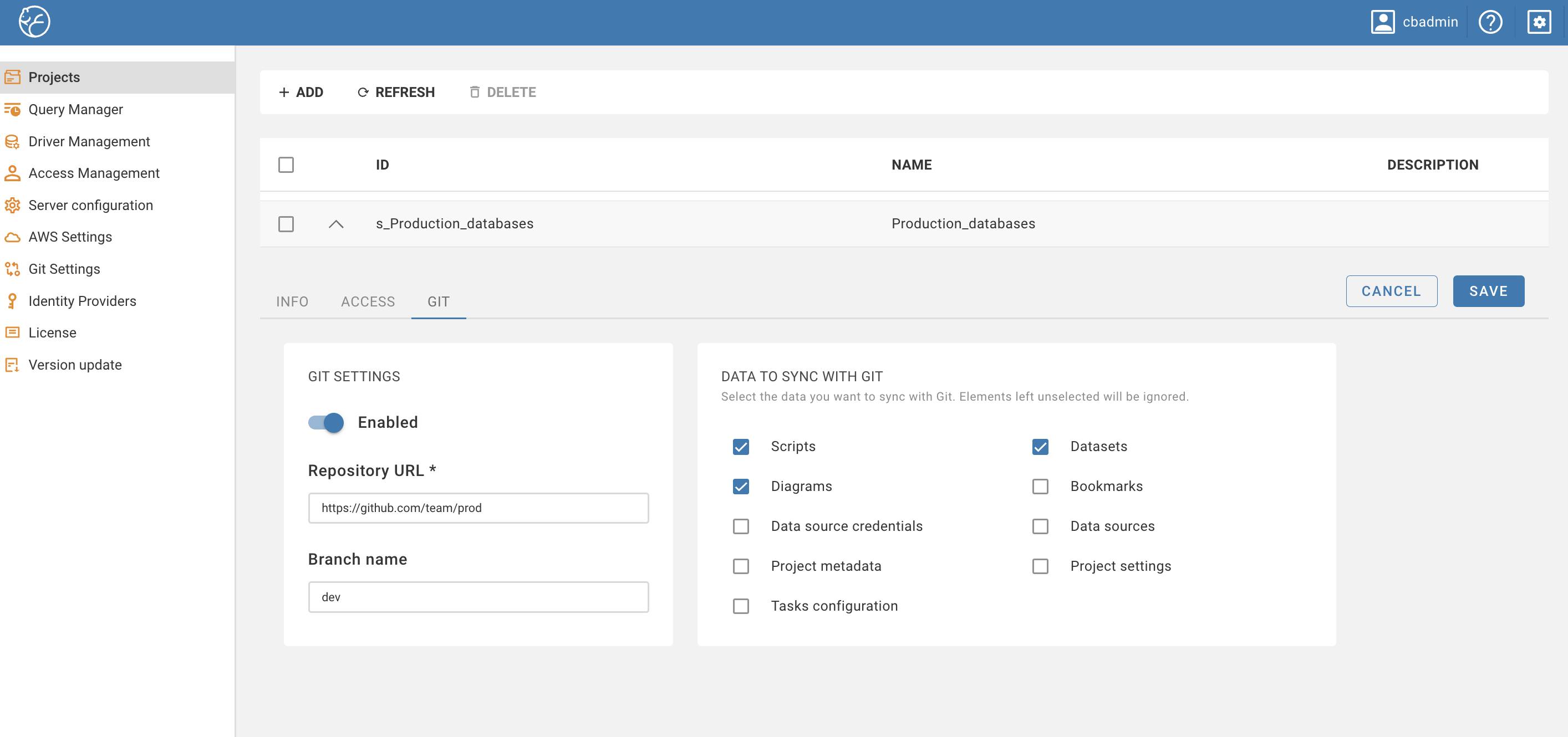Collapse the s_Production_databases row chevron
1568x737 pixels.
click(336, 224)
